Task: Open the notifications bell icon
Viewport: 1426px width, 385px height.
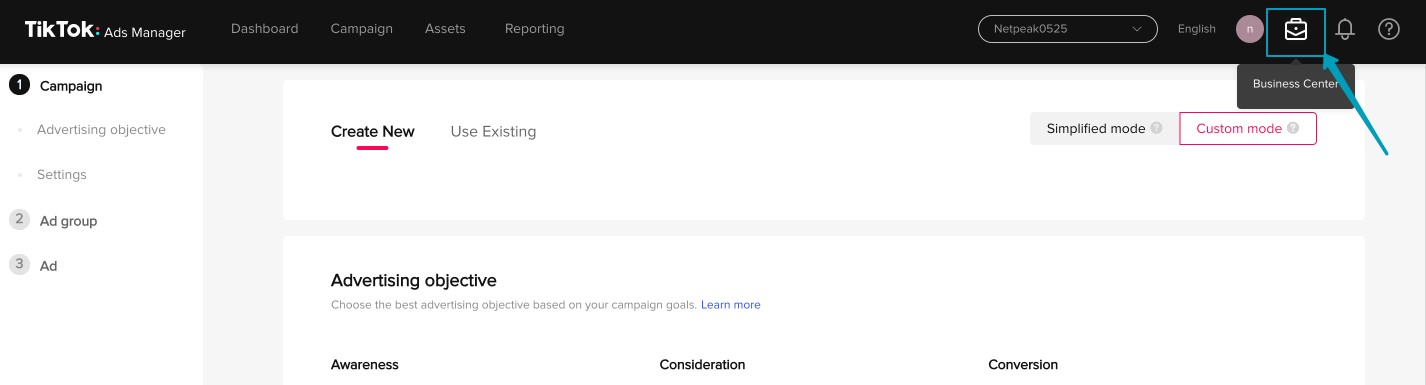Action: [1345, 29]
